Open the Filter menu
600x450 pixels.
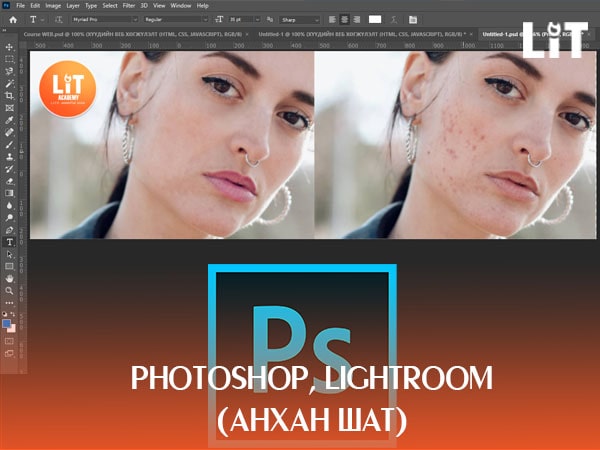(129, 6)
